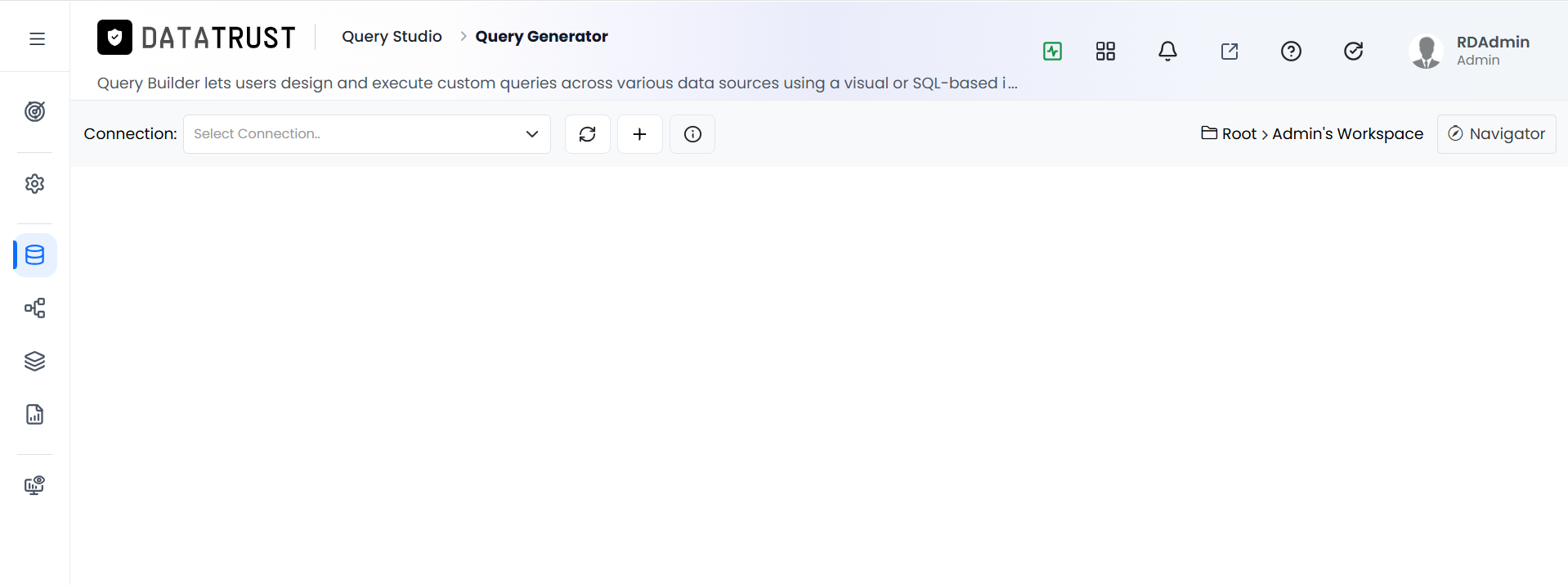
Task: Open the Navigator button
Action: click(1496, 134)
